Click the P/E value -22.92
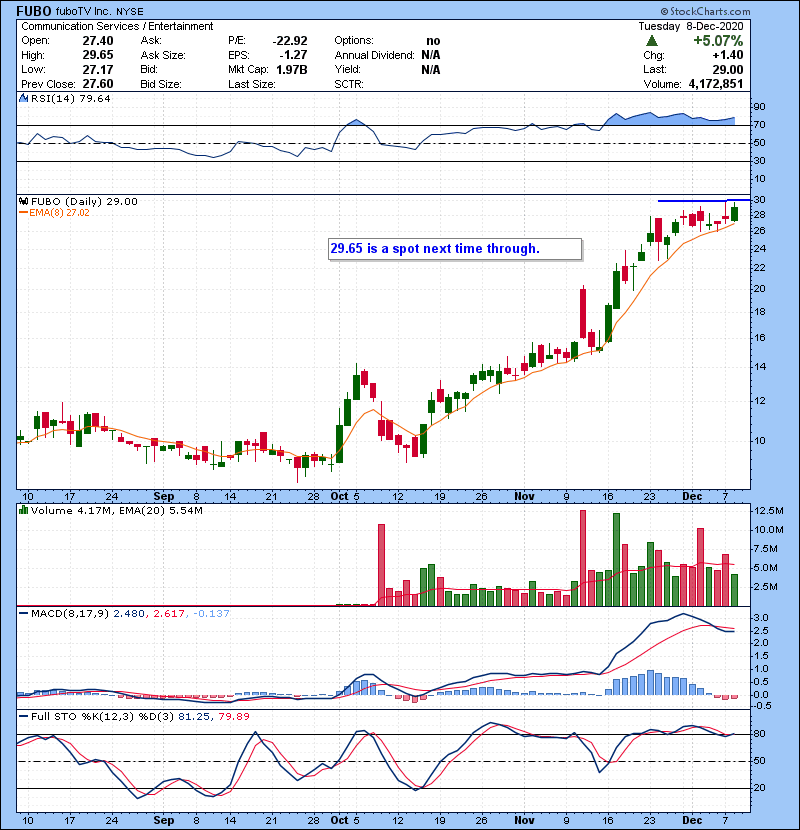800x830 pixels. (x=290, y=41)
